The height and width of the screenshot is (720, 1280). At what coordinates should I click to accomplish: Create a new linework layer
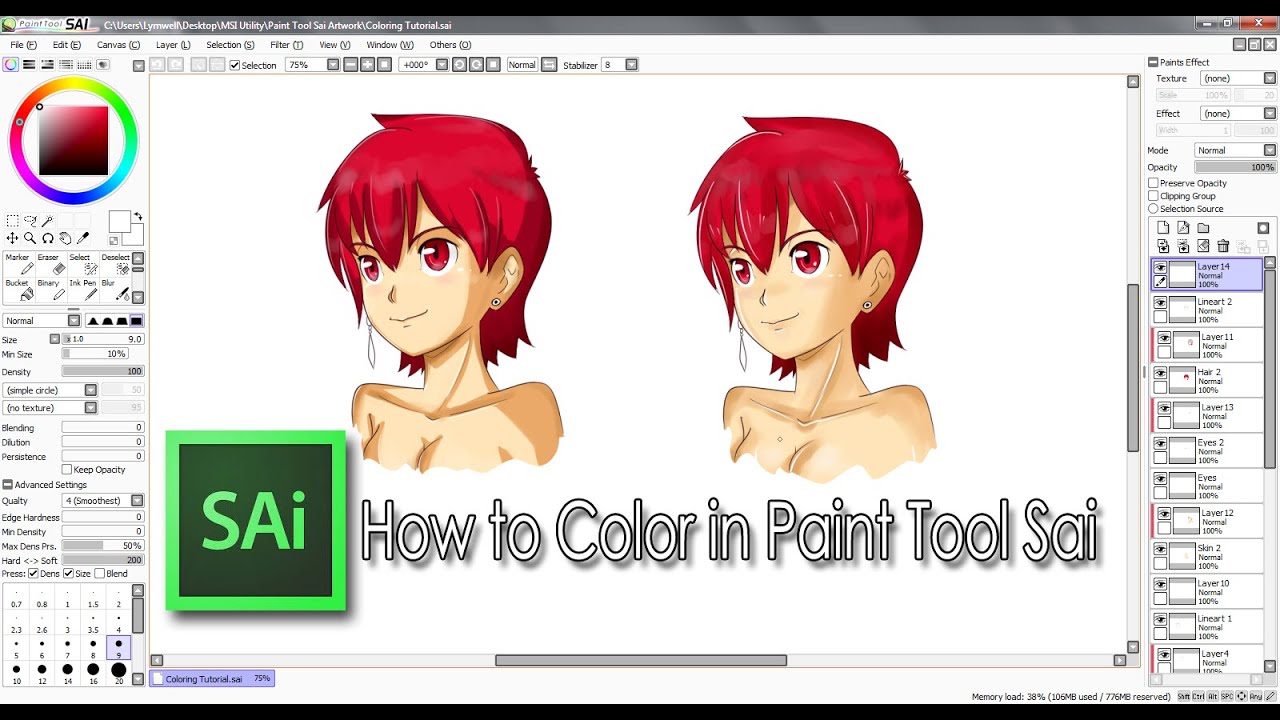pyautogui.click(x=1183, y=228)
